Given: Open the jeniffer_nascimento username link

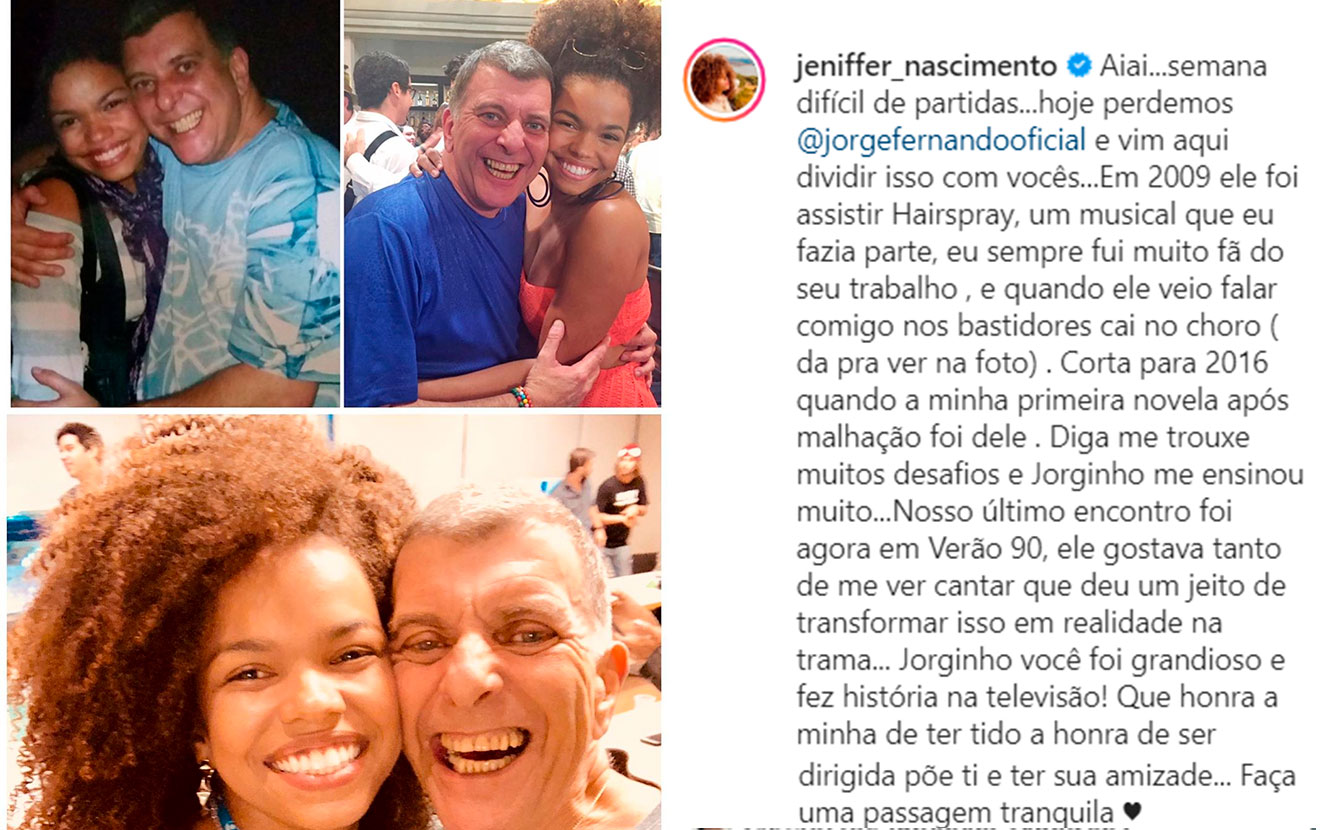Looking at the screenshot, I should click(926, 67).
